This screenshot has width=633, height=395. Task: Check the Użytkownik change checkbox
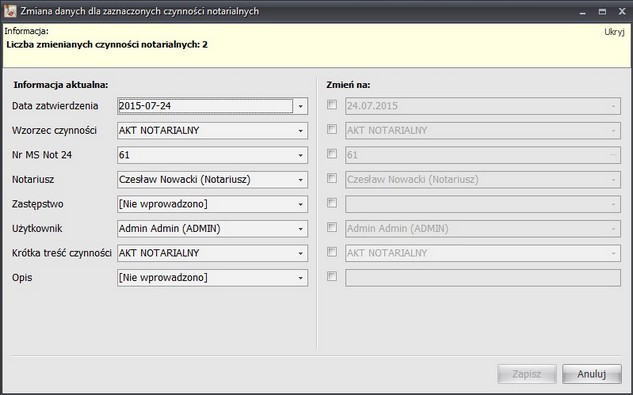pyautogui.click(x=332, y=227)
